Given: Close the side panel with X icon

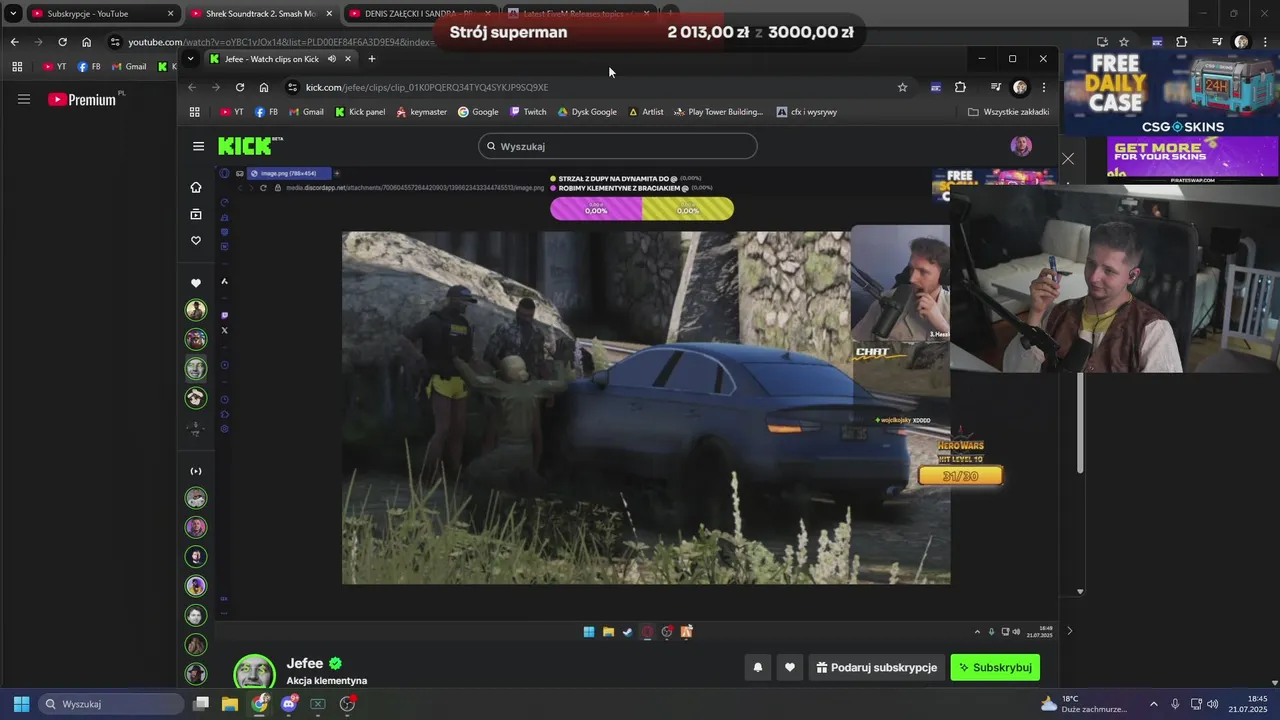Looking at the screenshot, I should [1068, 159].
